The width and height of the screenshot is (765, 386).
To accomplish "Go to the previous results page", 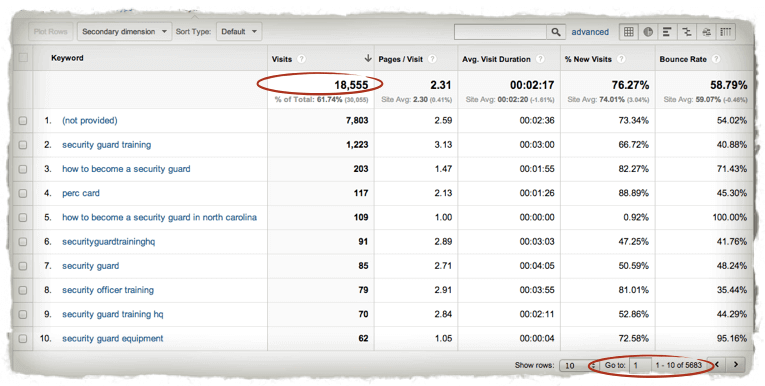I will [718, 365].
